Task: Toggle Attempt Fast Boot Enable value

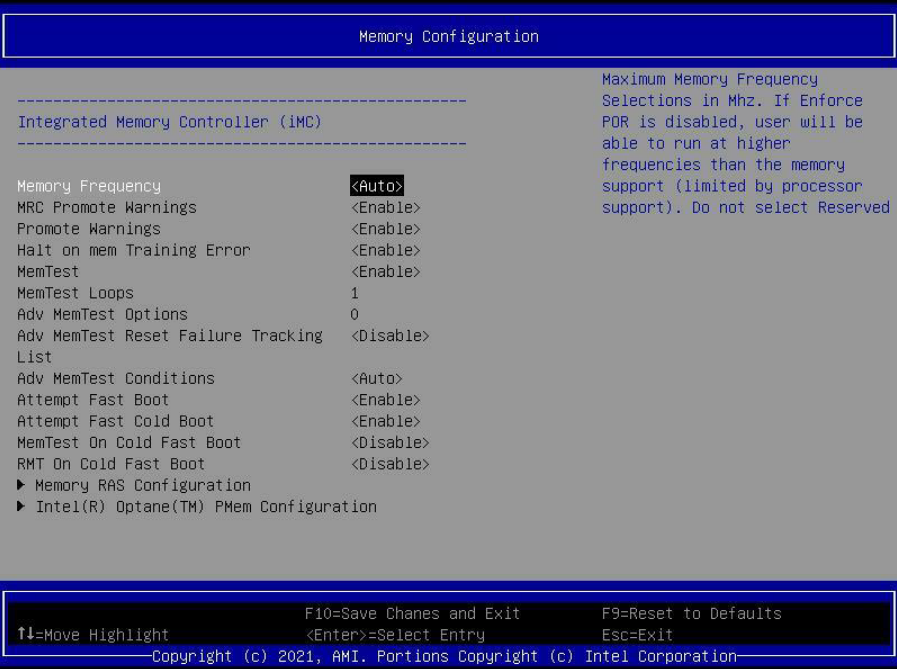Action: coord(386,400)
